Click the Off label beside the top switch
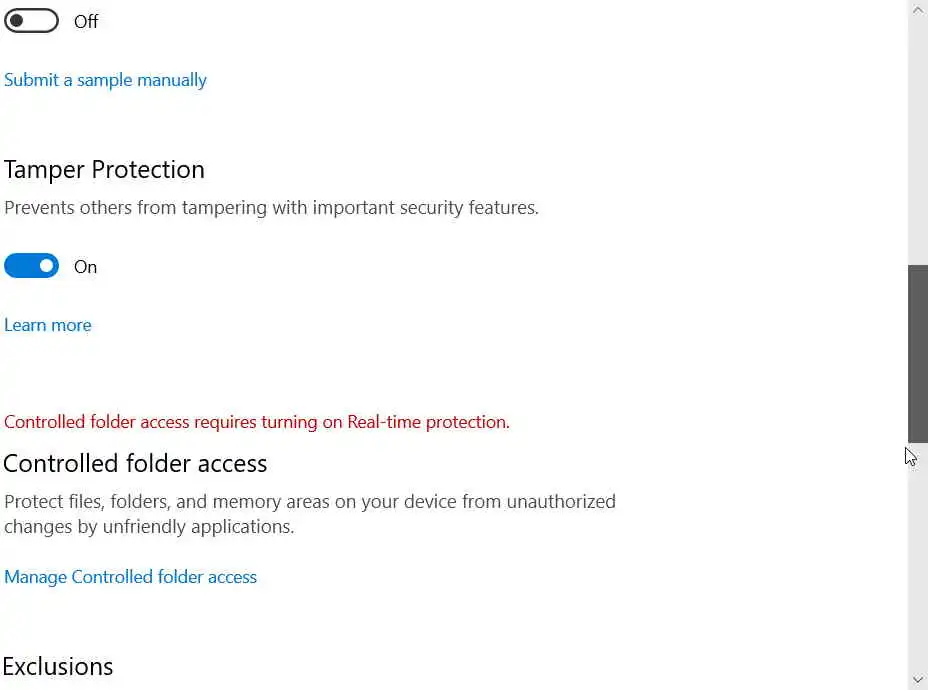Image resolution: width=928 pixels, height=690 pixels. coord(86,22)
